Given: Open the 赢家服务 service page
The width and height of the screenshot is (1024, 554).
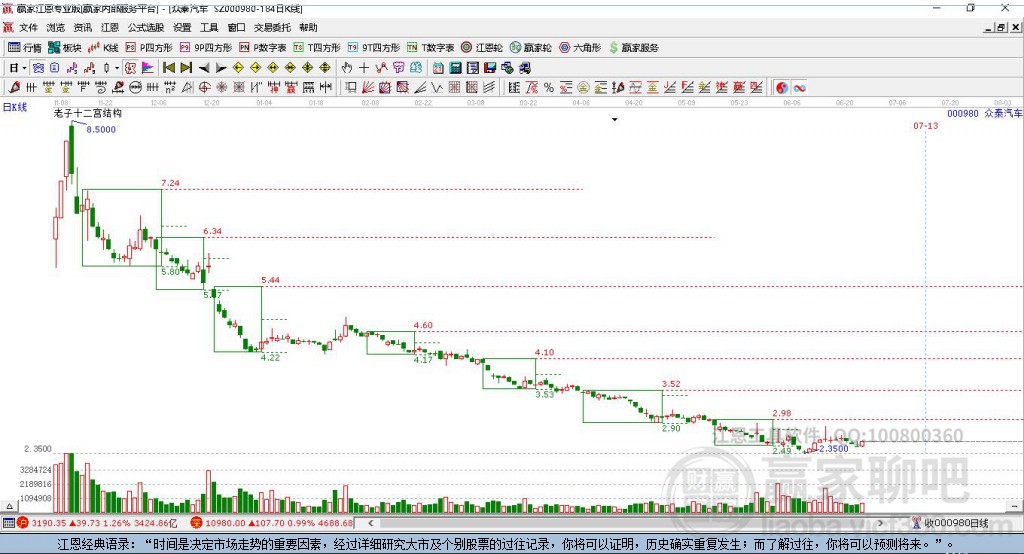Looking at the screenshot, I should point(633,48).
